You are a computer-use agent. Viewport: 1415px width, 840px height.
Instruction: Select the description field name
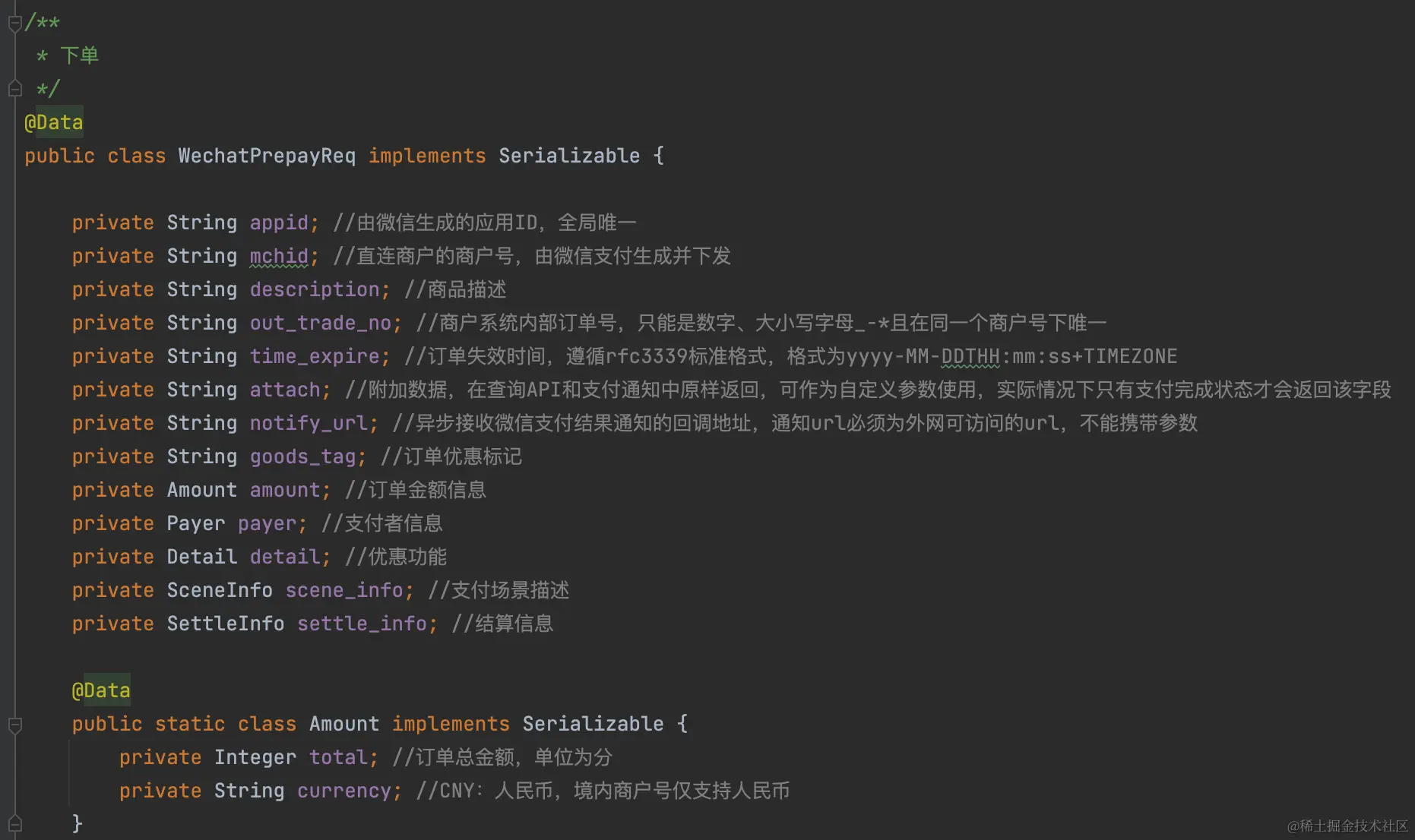pyautogui.click(x=315, y=289)
